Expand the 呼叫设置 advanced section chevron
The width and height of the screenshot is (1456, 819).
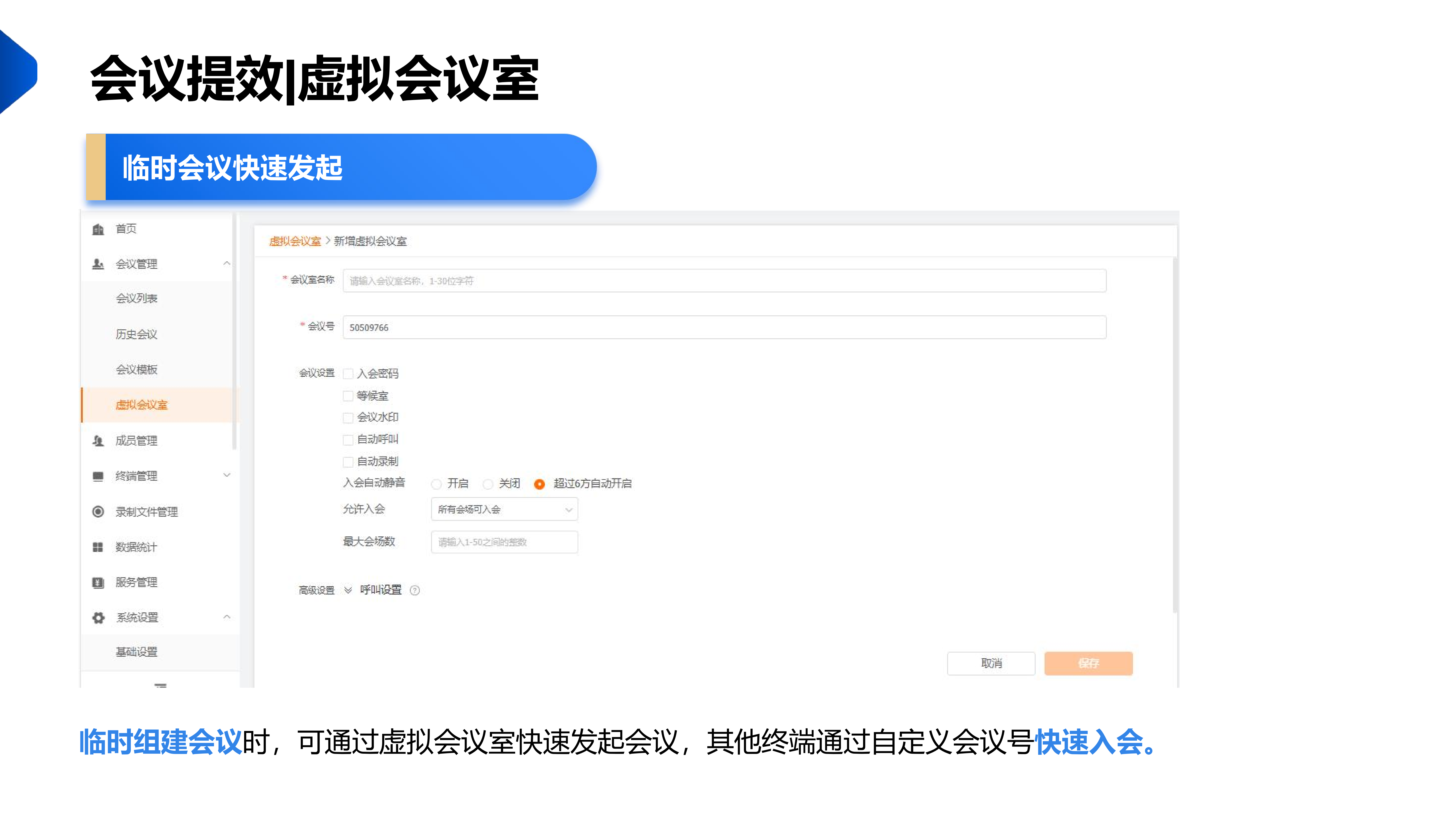point(348,590)
